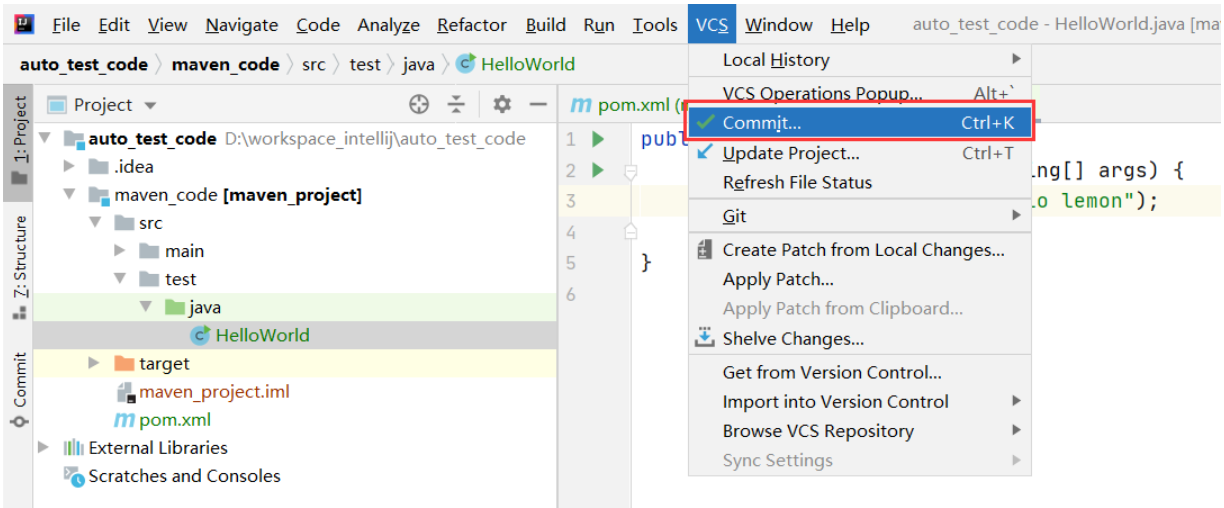Collapse the src folder

point(95,223)
